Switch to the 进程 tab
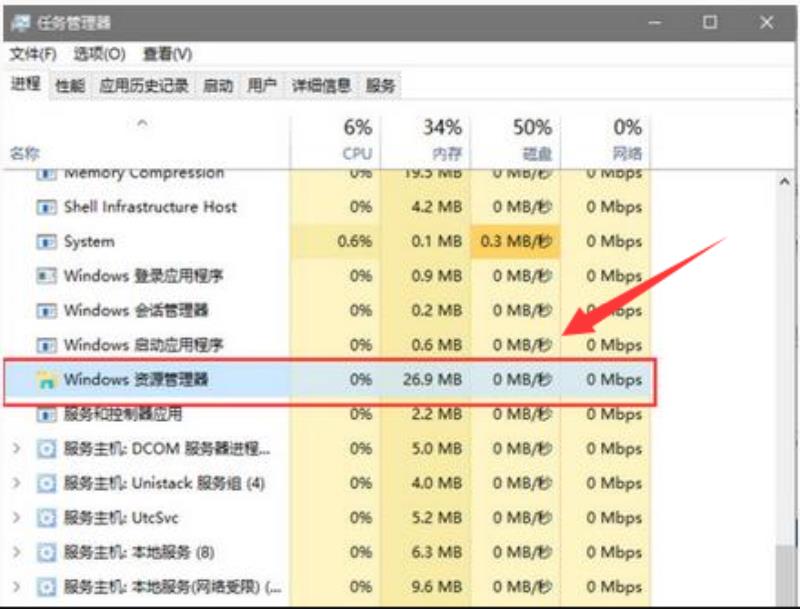This screenshot has width=800, height=609. (x=26, y=84)
